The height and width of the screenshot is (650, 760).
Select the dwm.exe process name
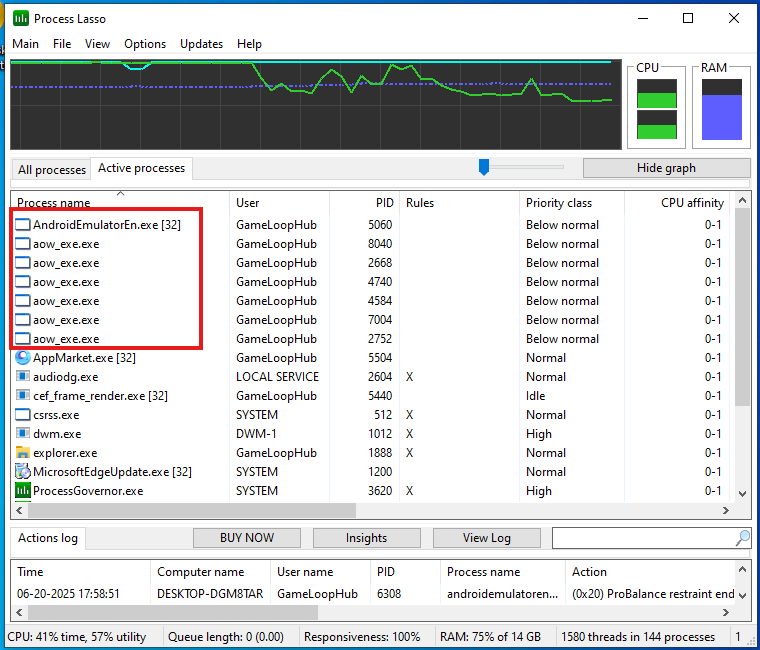coord(57,434)
